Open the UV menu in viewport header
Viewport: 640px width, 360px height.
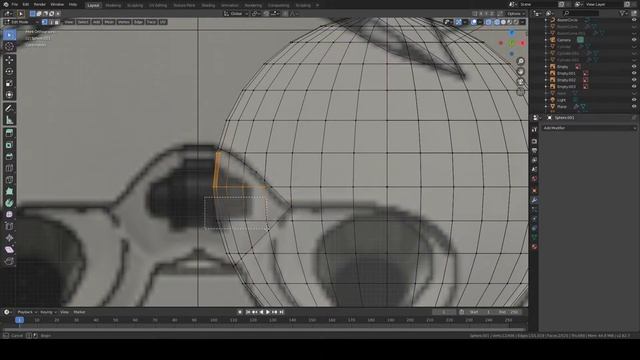(x=163, y=22)
